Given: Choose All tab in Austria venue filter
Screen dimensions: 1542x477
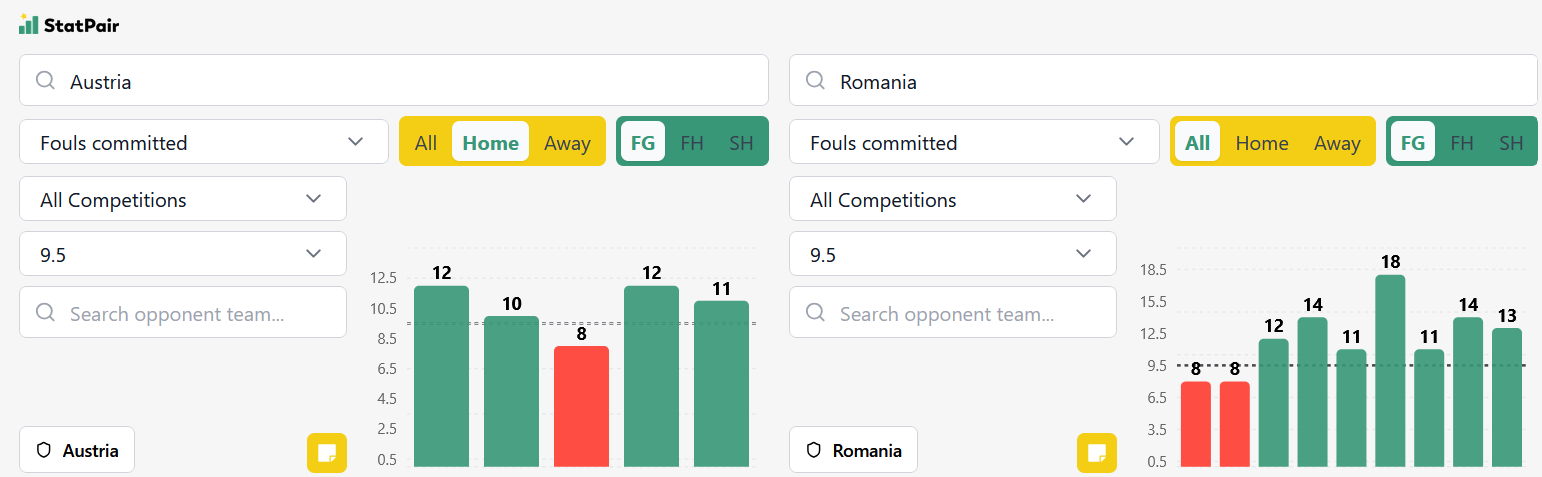Looking at the screenshot, I should 426,142.
